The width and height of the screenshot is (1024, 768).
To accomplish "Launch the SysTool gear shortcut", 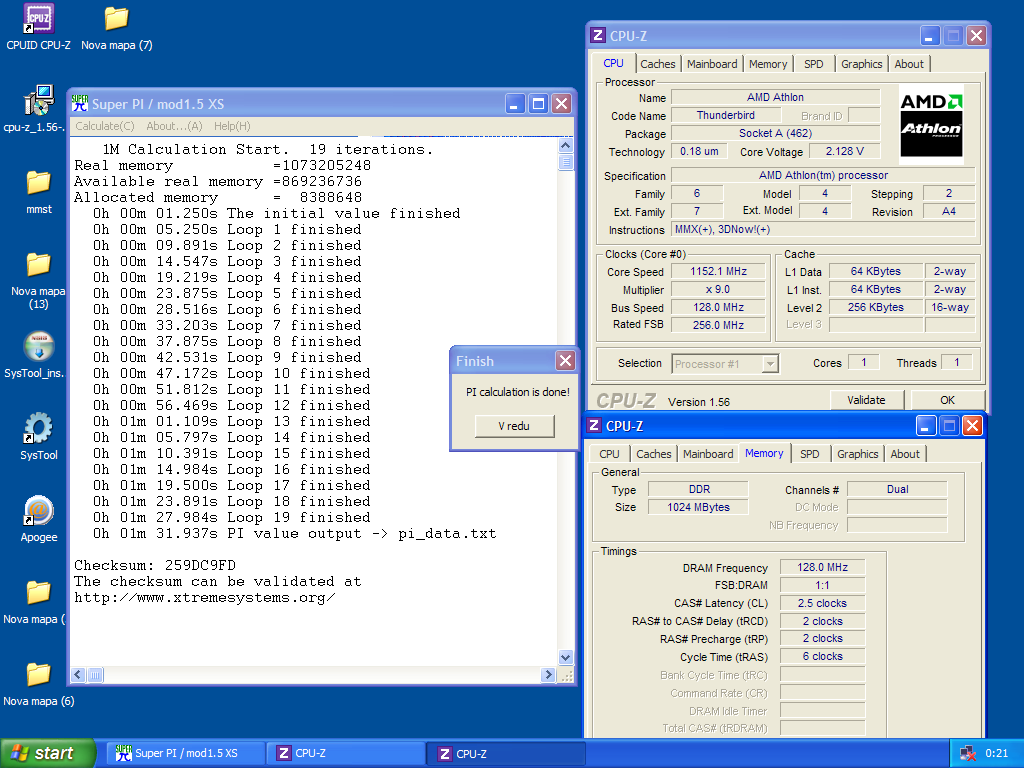I will click(39, 436).
